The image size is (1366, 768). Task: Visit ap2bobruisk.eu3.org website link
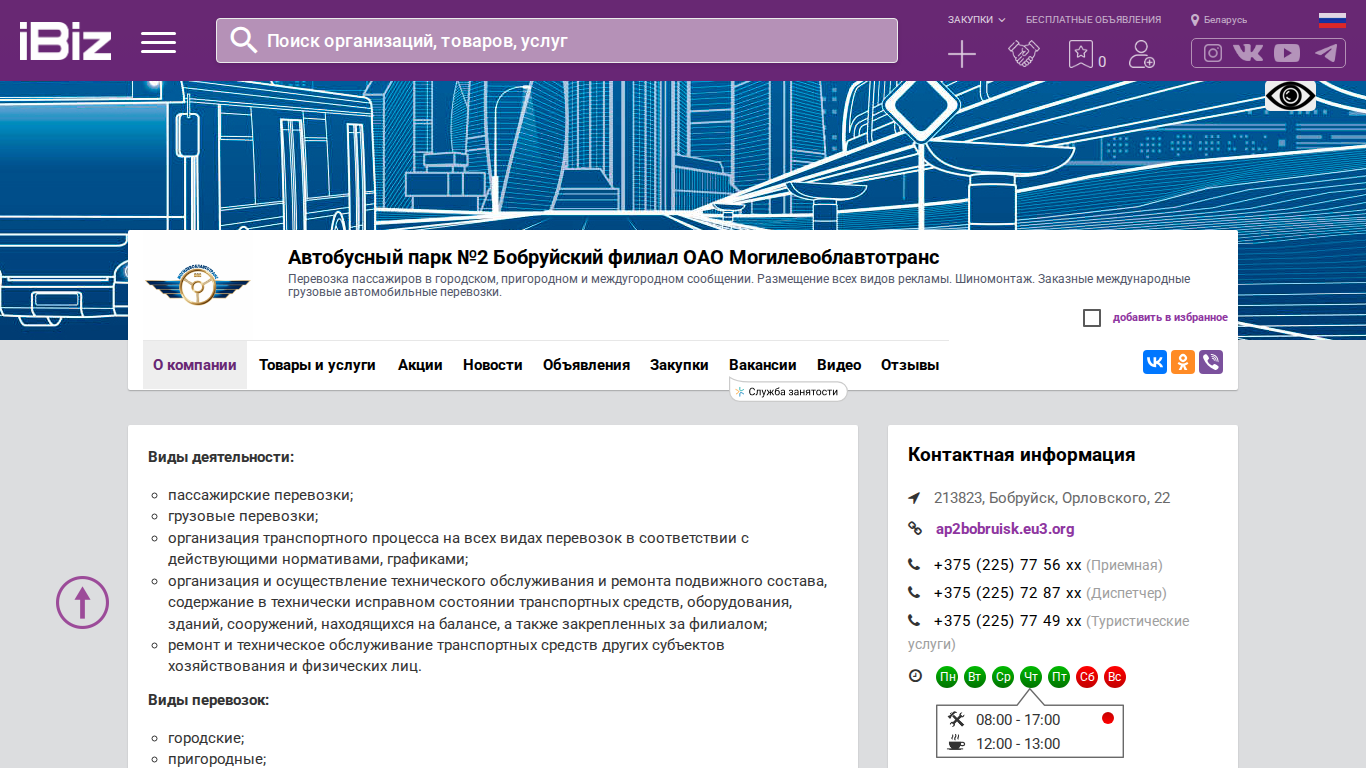coord(1005,529)
